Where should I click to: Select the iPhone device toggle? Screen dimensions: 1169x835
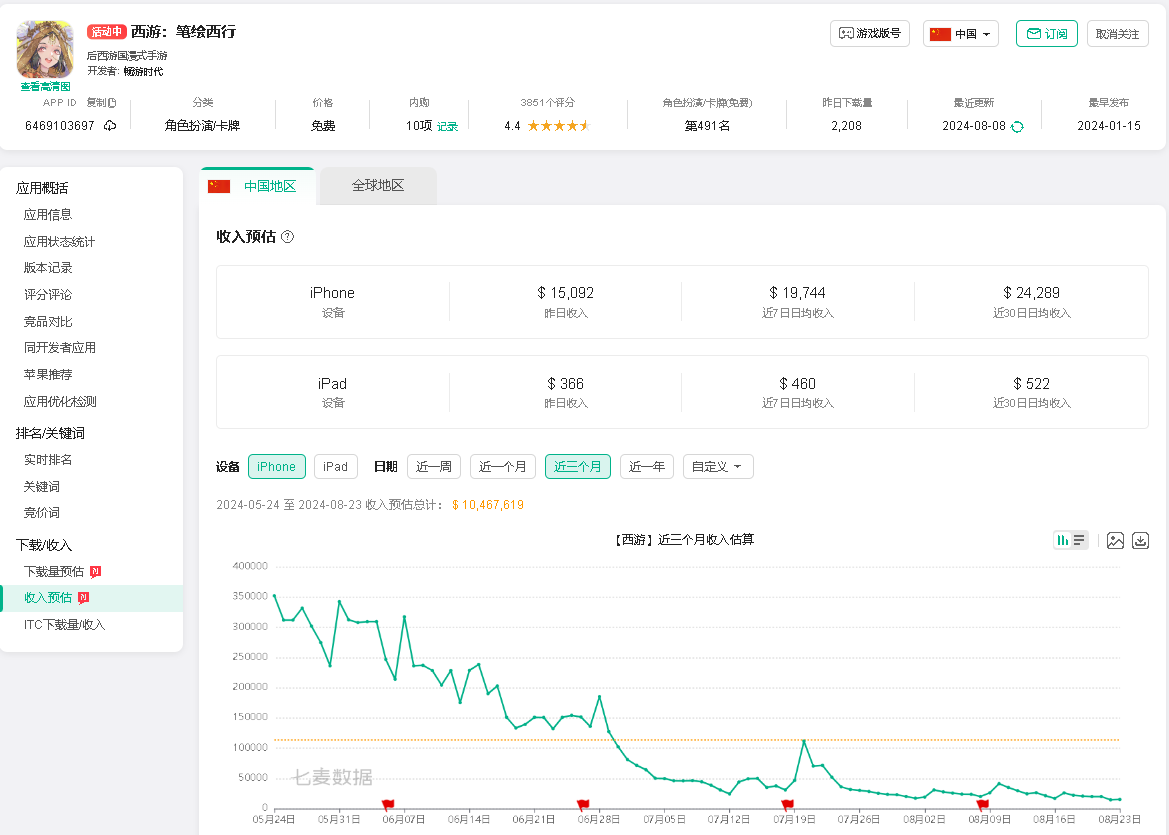(277, 467)
